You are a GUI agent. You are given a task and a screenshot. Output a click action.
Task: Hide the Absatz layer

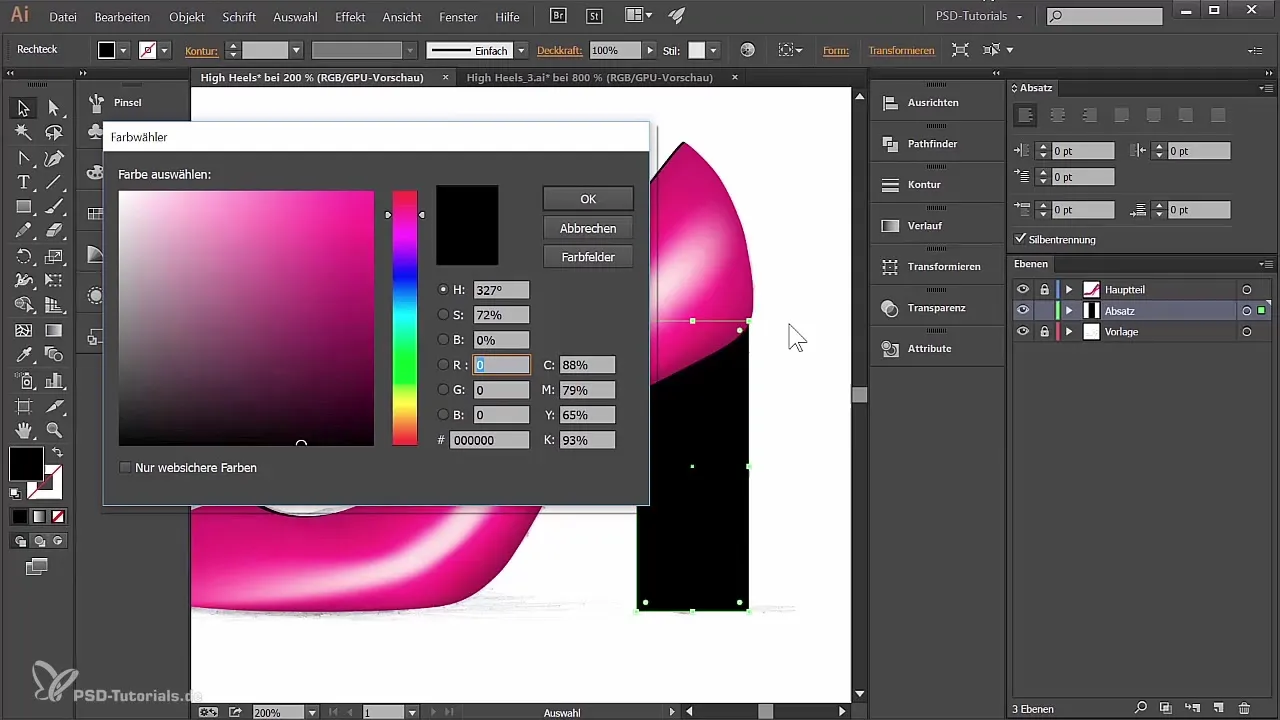coord(1022,311)
